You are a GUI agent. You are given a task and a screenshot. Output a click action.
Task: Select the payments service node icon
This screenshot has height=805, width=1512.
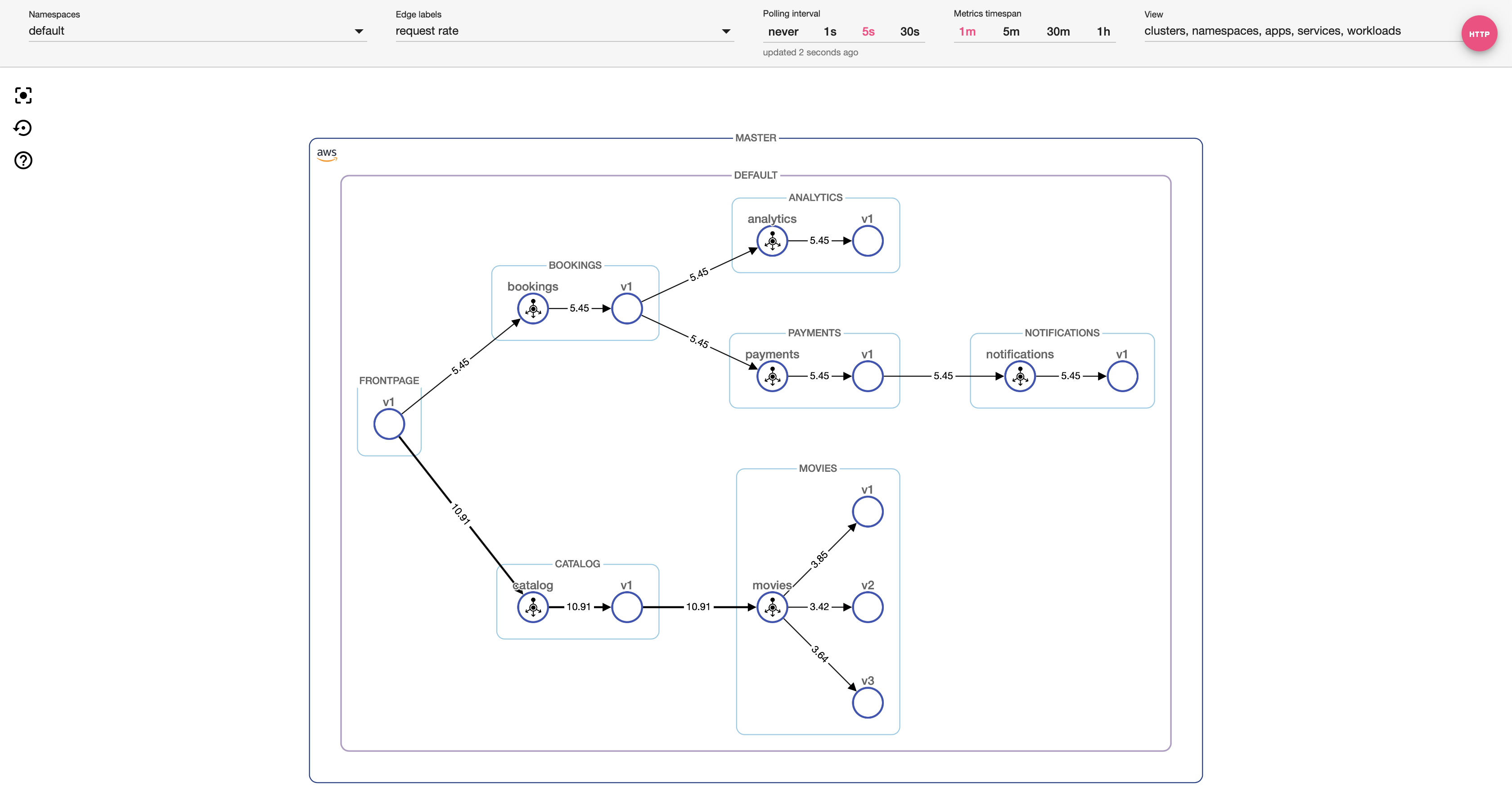coord(773,376)
